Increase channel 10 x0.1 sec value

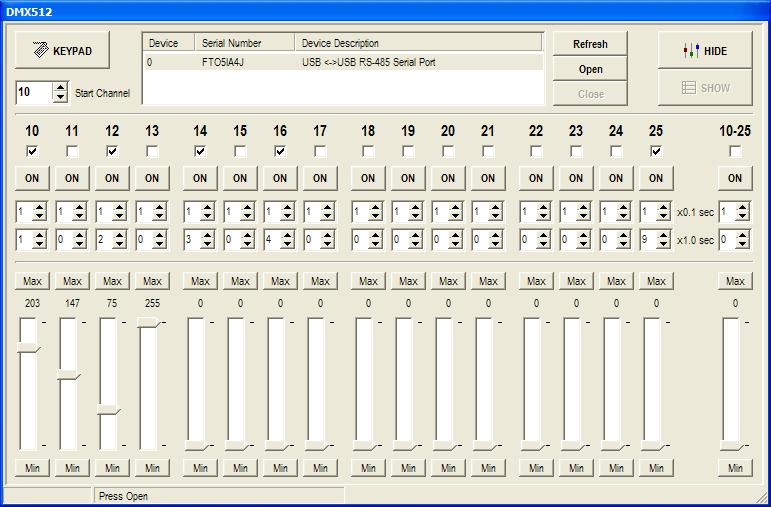tap(40, 208)
